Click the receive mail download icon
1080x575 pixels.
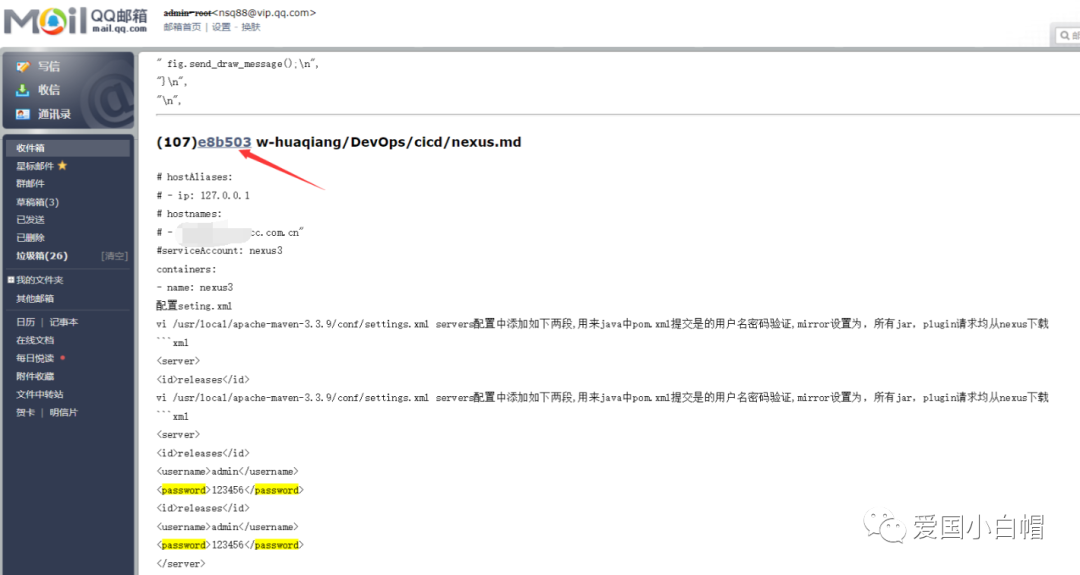[23, 90]
